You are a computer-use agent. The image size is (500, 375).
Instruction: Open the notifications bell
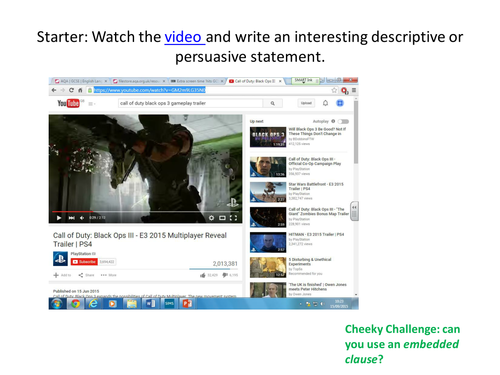tap(325, 103)
